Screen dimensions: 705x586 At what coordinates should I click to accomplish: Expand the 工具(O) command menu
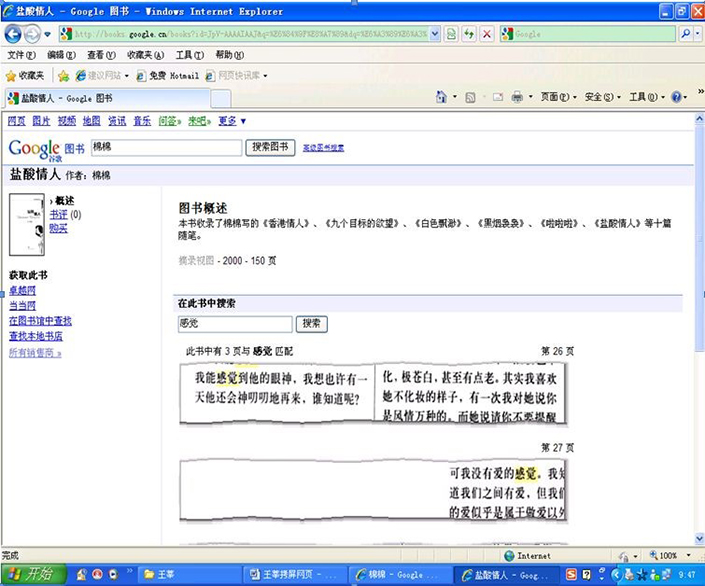point(647,97)
